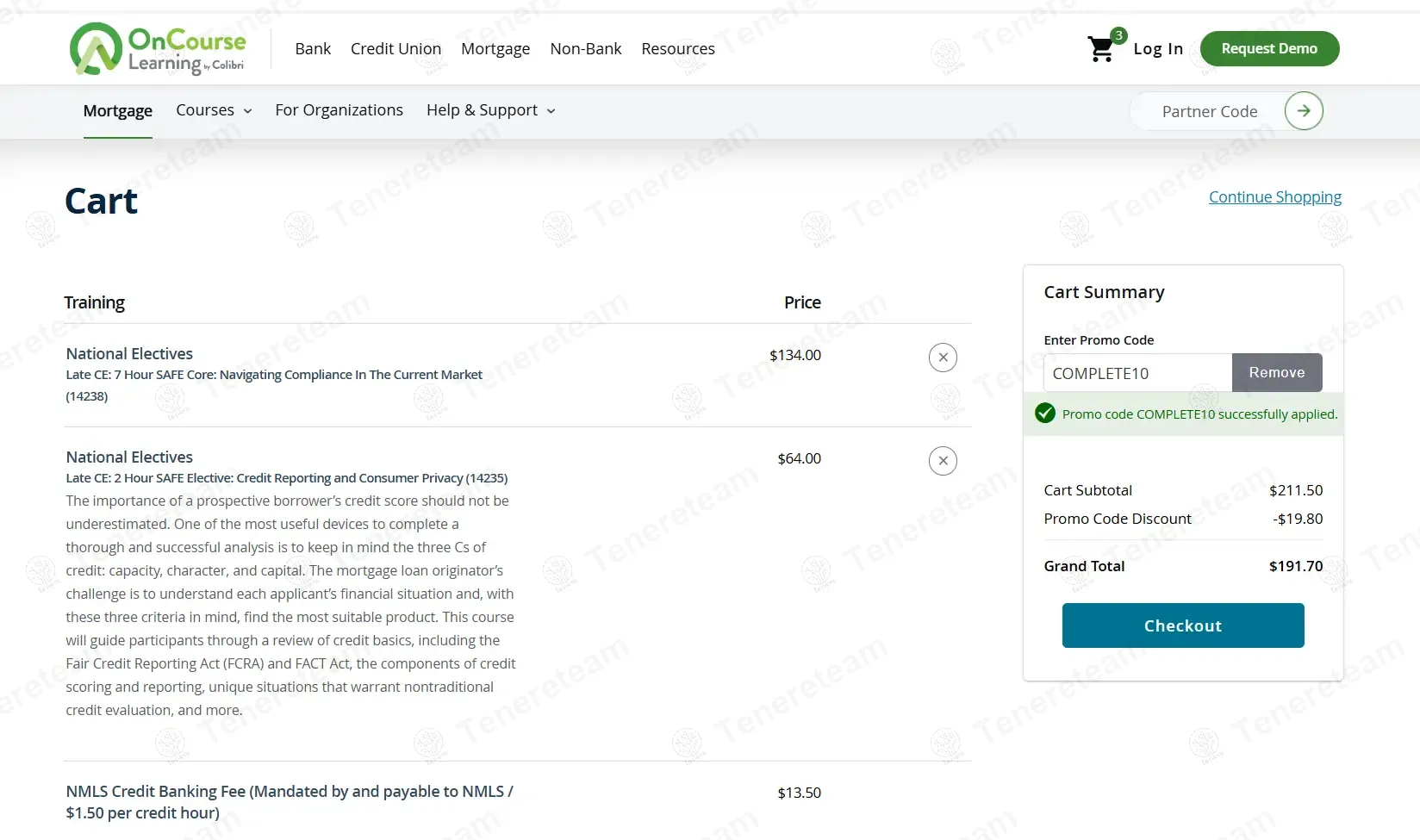Select the Mortgage tab in sub-navigation
This screenshot has height=840, width=1420.
[x=118, y=111]
